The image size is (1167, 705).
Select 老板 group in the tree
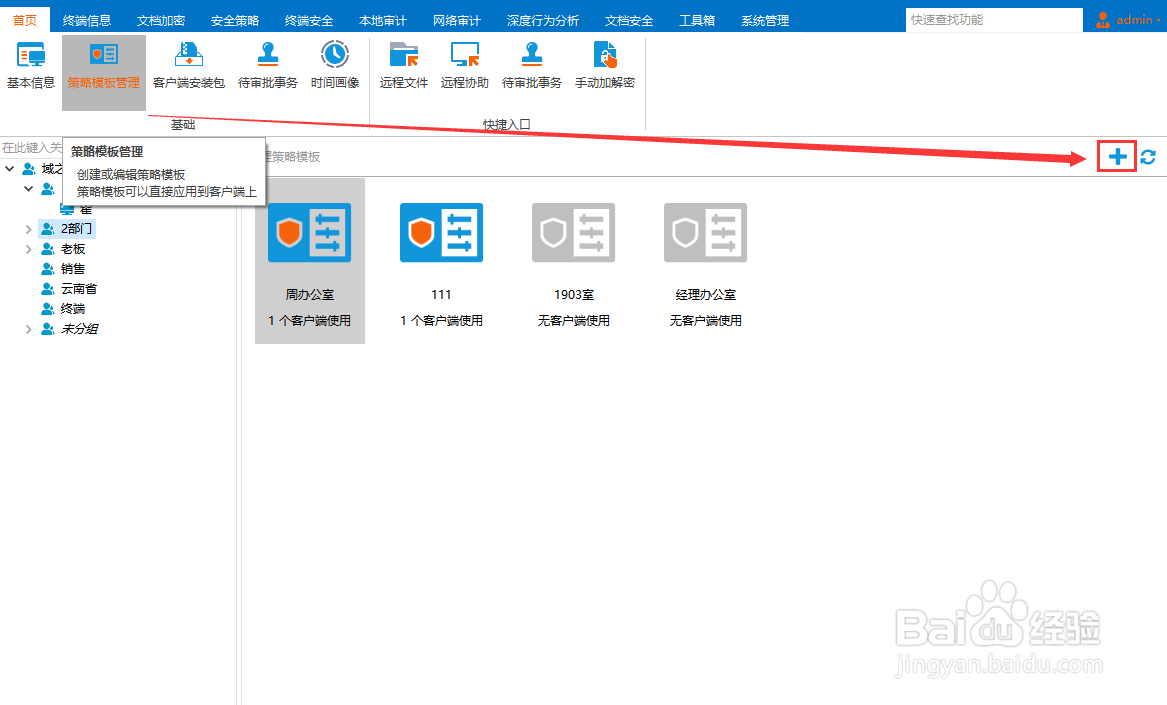[73, 249]
